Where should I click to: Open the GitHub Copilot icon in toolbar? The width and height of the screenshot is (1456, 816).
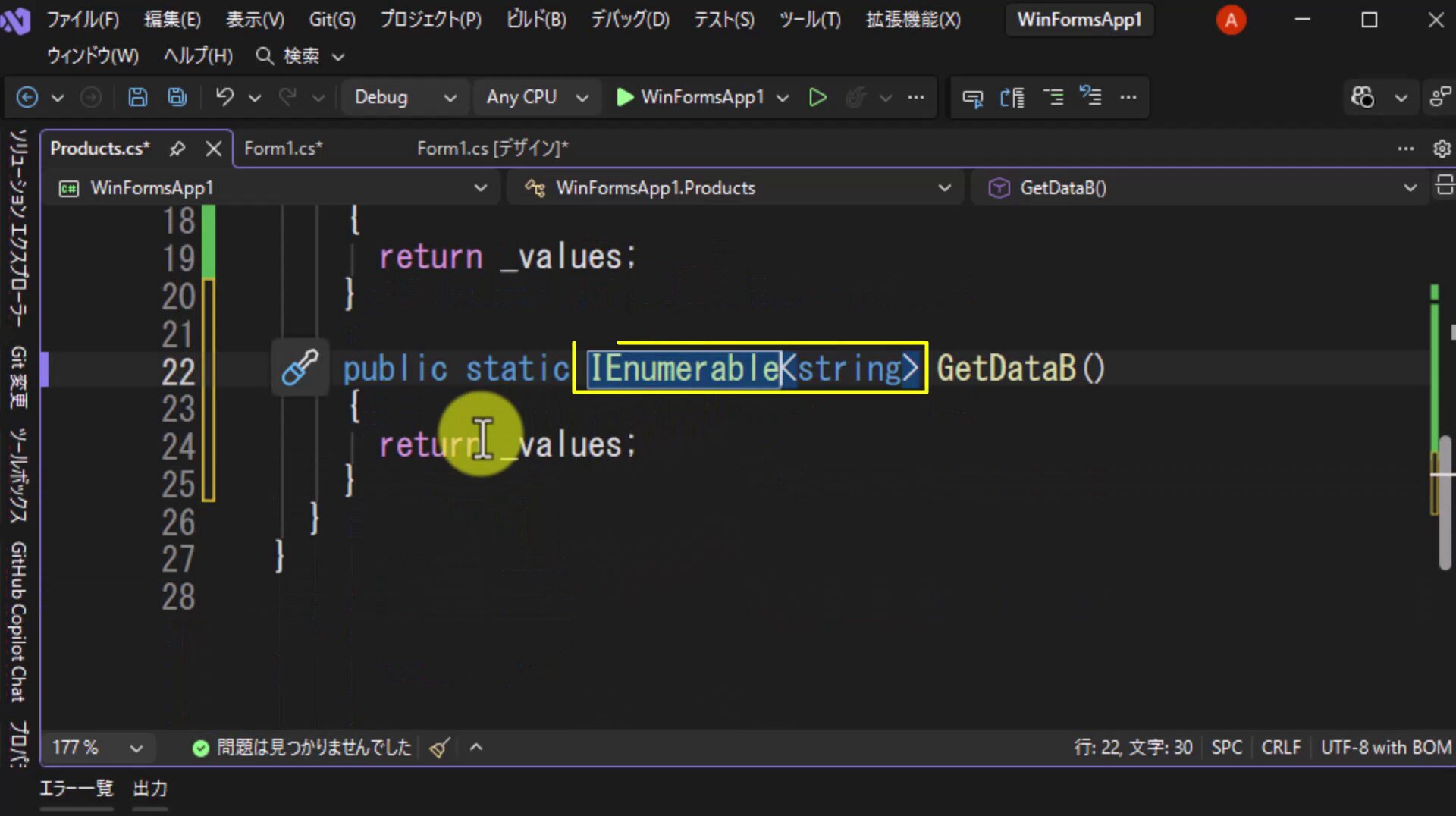[1363, 97]
